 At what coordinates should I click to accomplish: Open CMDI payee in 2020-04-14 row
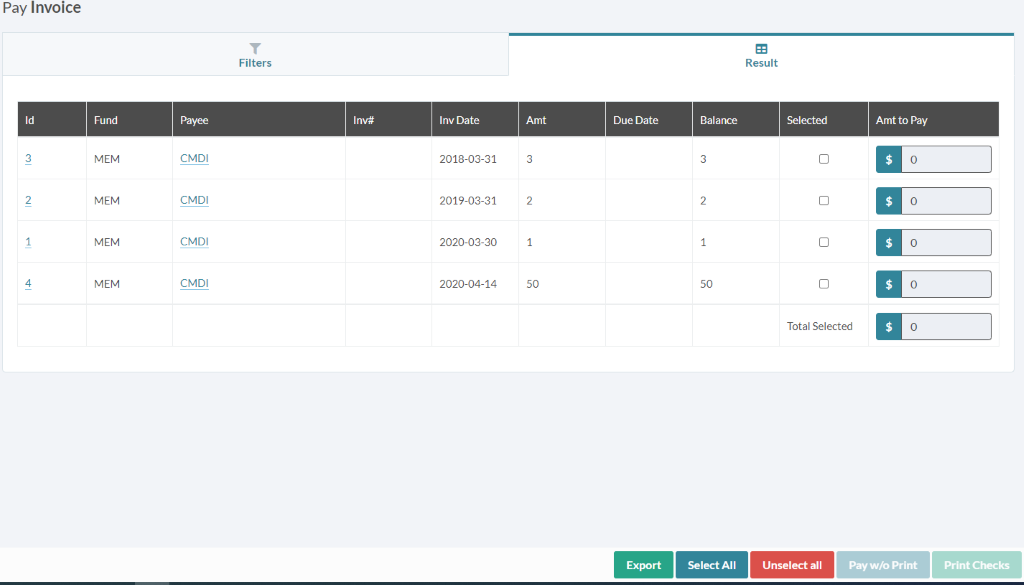tap(195, 283)
